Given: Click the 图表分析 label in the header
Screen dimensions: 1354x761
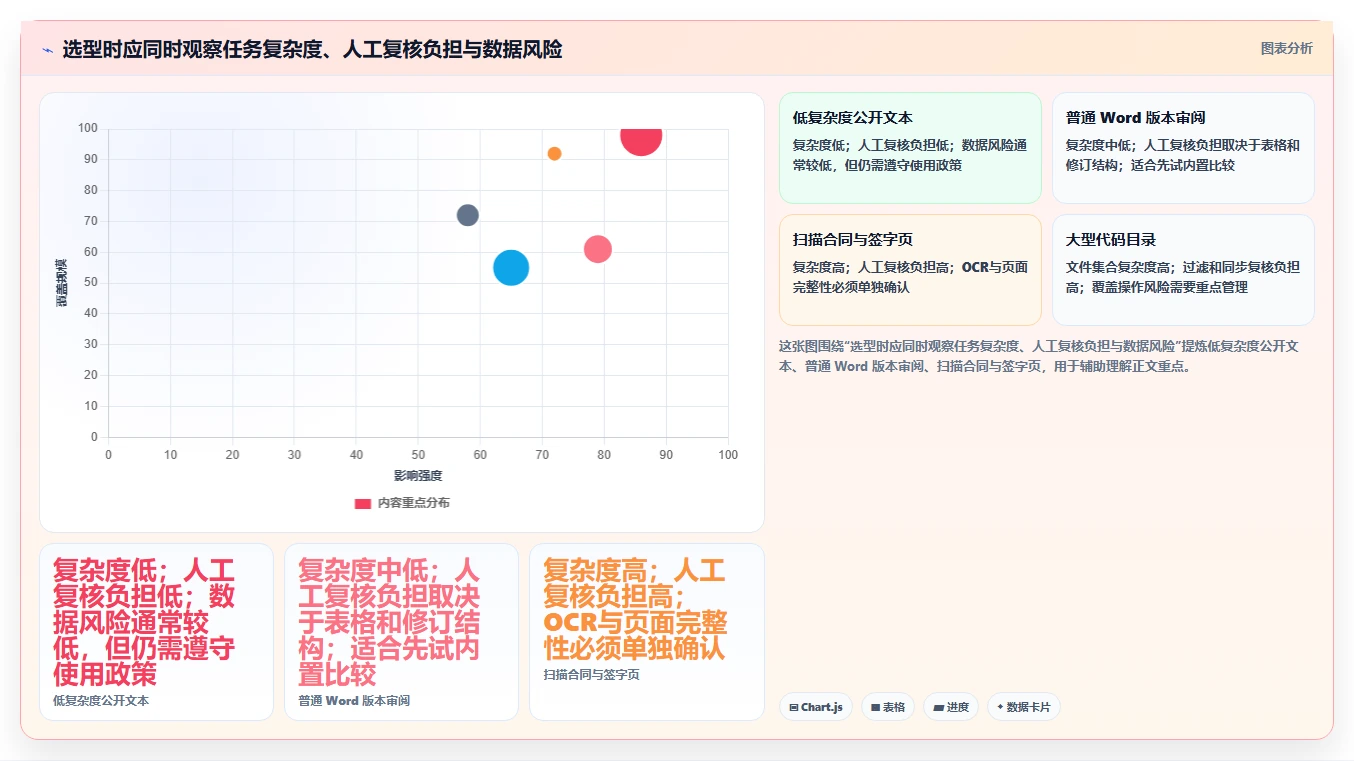Looking at the screenshot, I should (x=1286, y=48).
